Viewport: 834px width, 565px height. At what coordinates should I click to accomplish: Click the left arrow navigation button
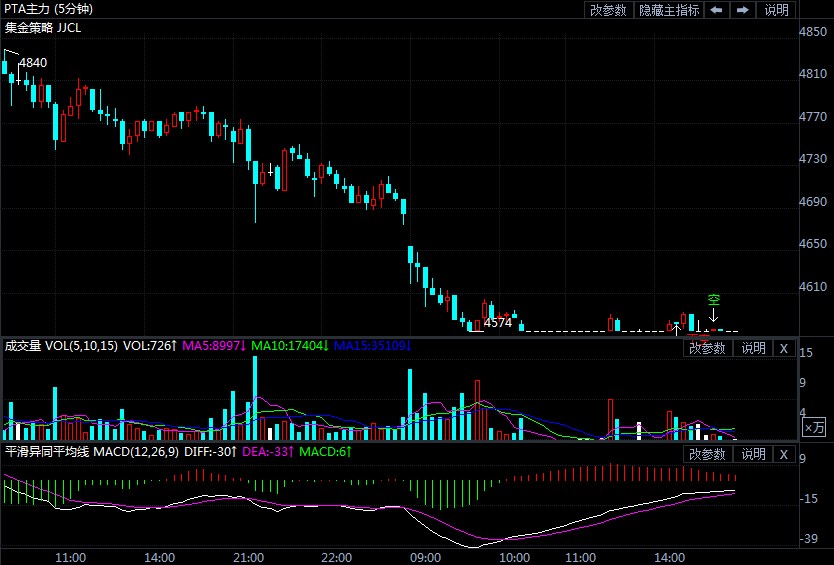coord(716,10)
